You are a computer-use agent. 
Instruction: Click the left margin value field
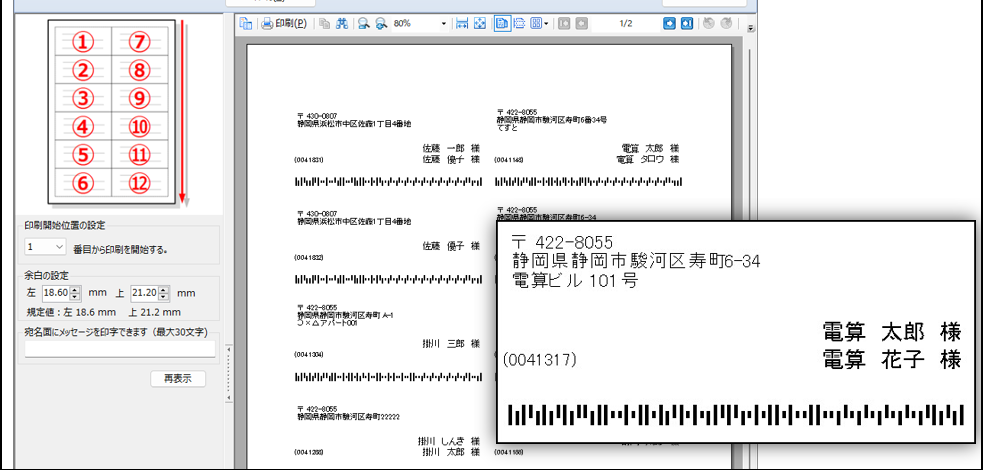(53, 293)
